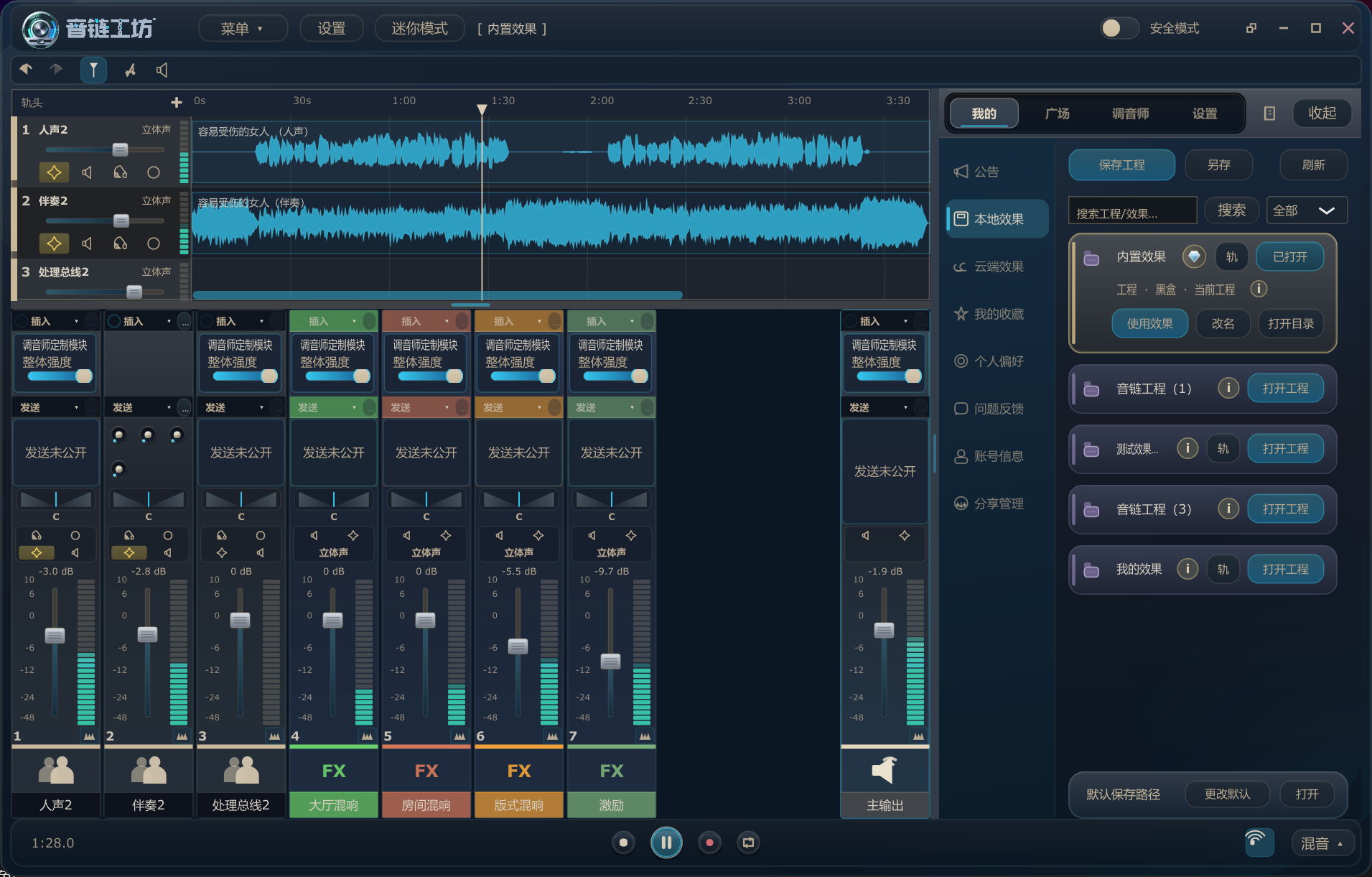The image size is (1372, 877).
Task: Expand the 发送 dropdown on the 大厅混响 channel
Action: [x=354, y=407]
